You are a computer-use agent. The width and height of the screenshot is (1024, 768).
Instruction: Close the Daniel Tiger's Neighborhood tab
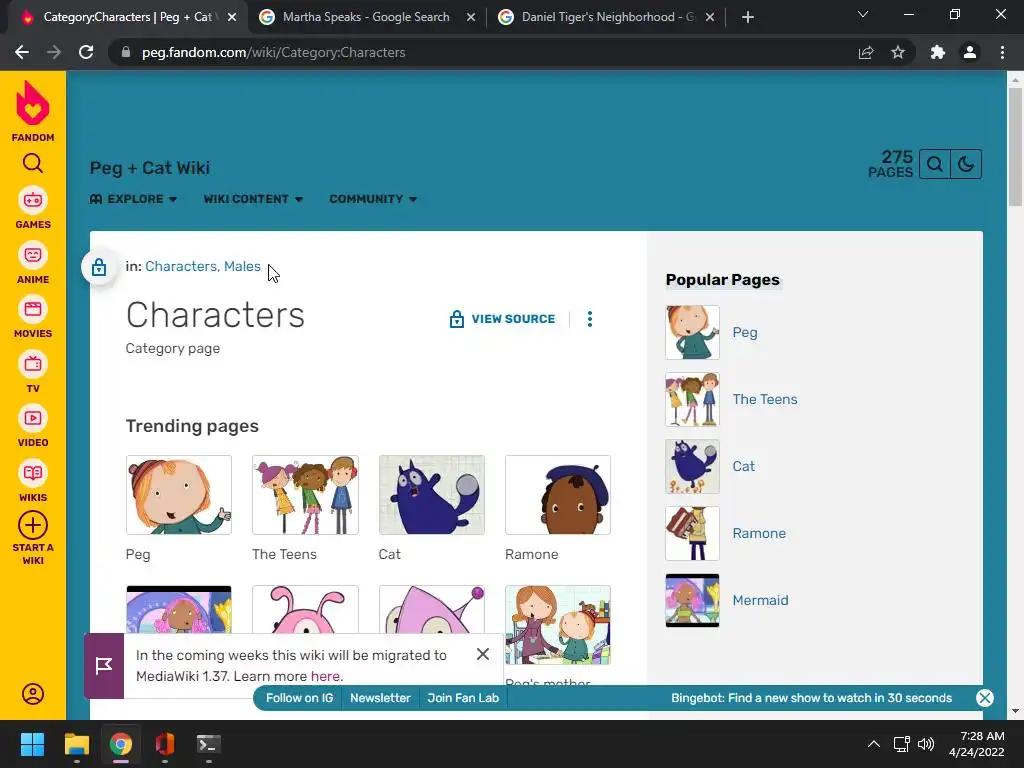click(710, 17)
